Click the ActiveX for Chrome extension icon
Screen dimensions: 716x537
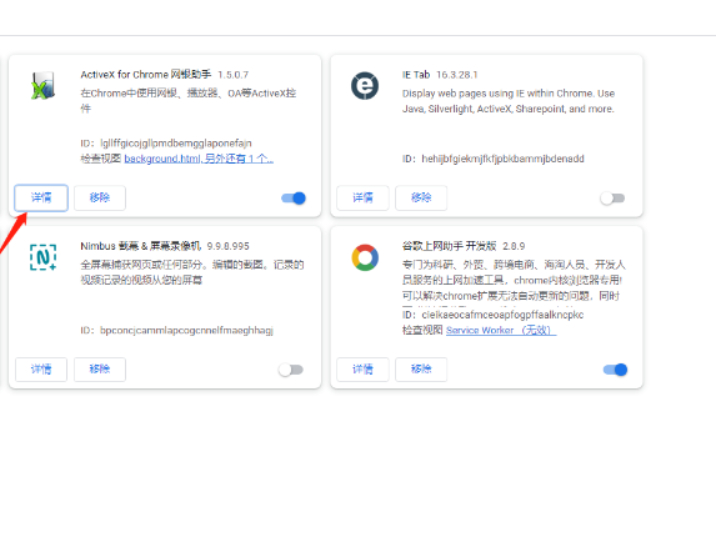coord(43,85)
